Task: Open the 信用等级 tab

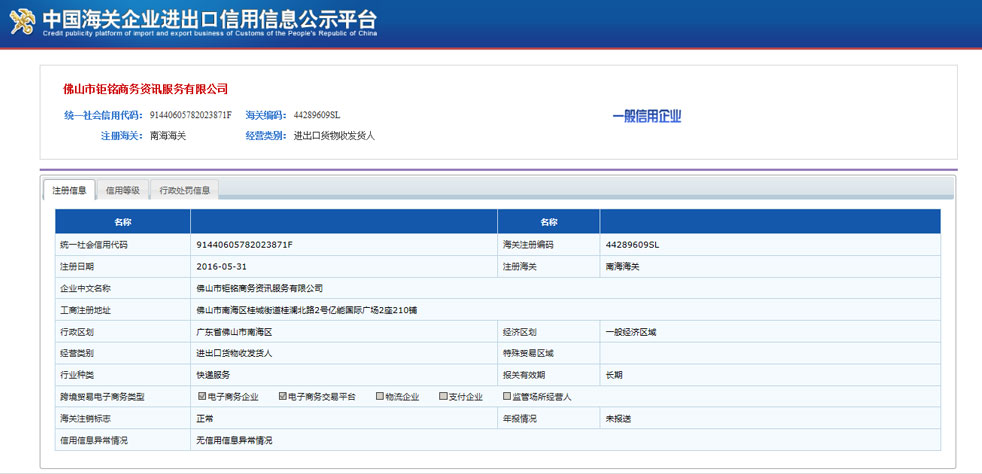Action: point(123,190)
